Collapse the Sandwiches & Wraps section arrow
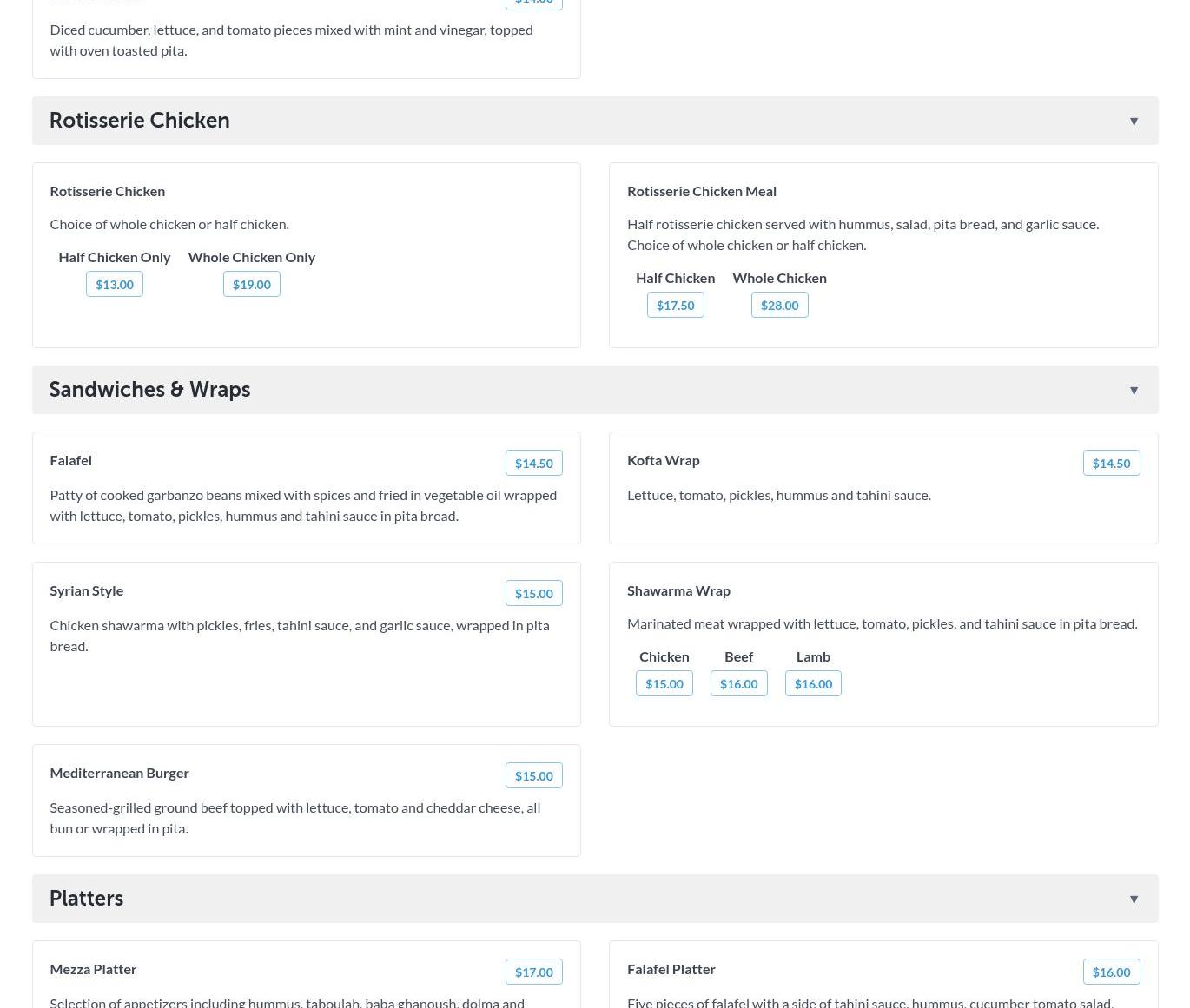Viewport: 1190px width, 1008px height. [1134, 391]
